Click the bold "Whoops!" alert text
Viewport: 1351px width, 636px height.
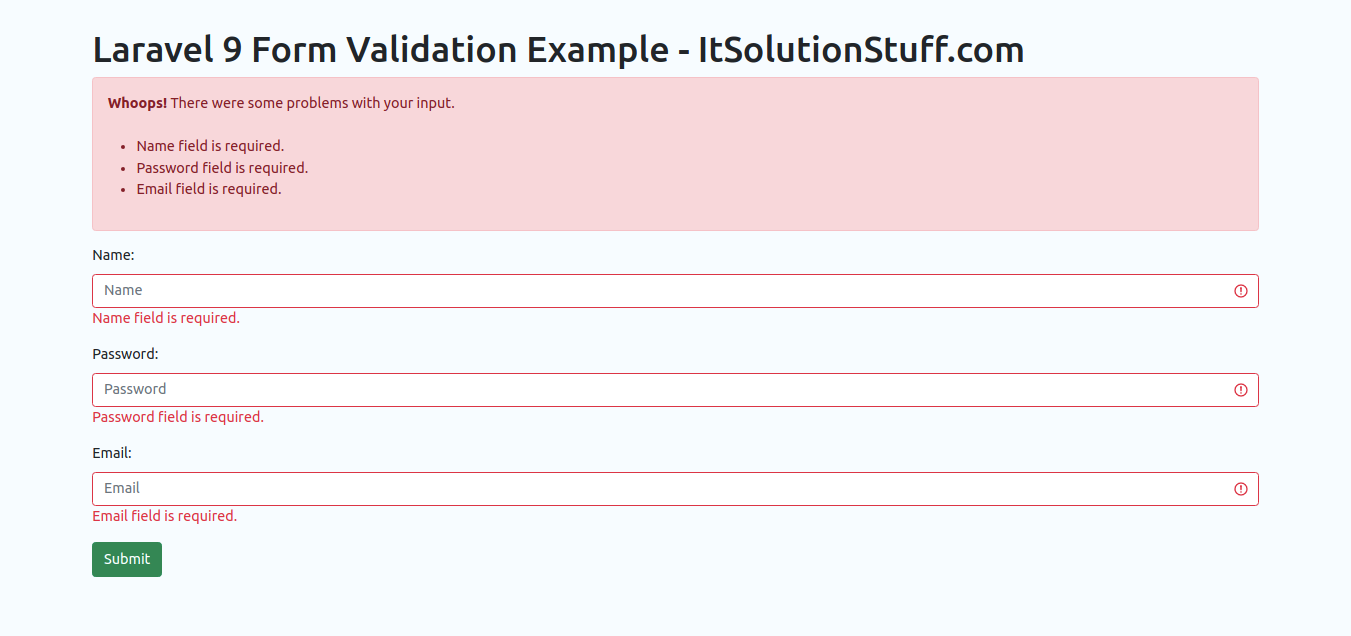(137, 103)
